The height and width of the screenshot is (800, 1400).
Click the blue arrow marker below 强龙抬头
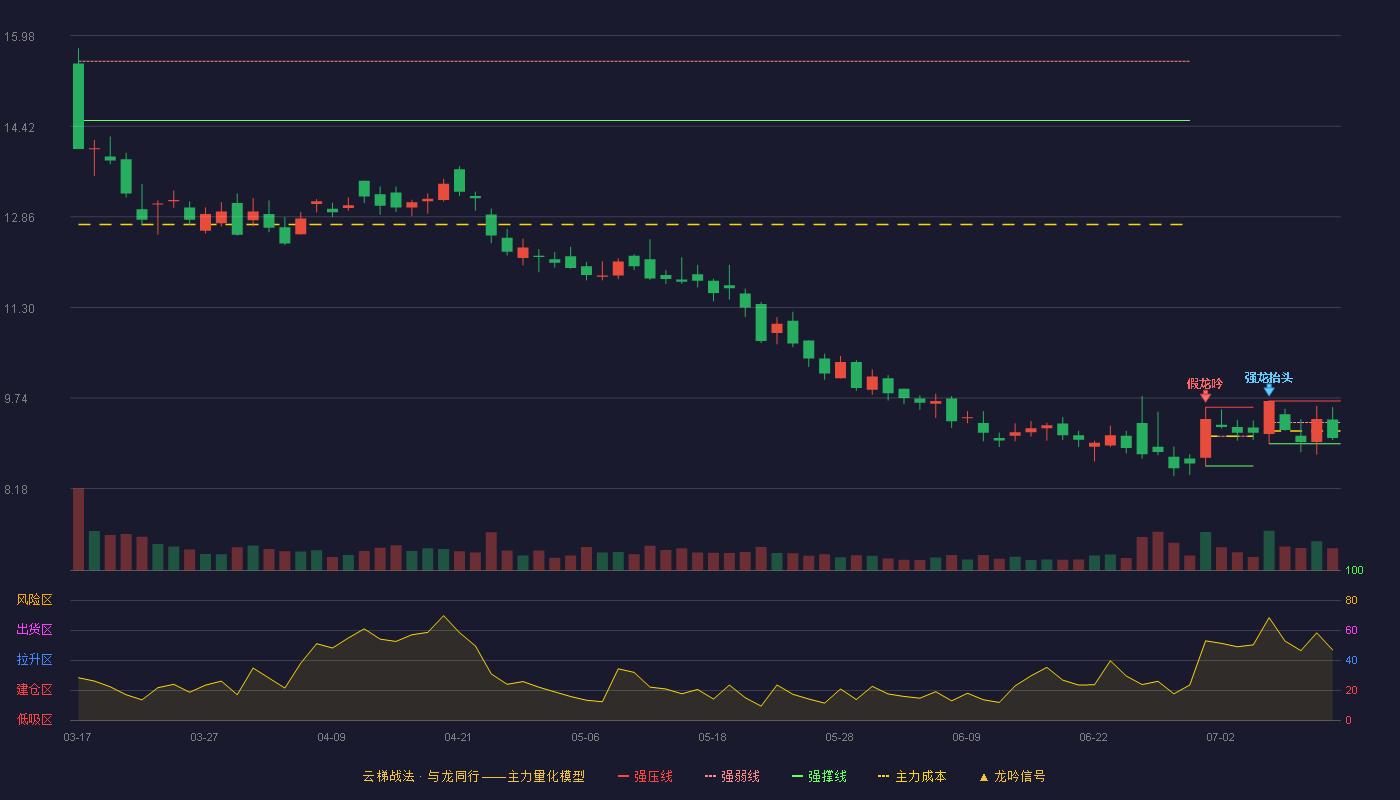1269,390
